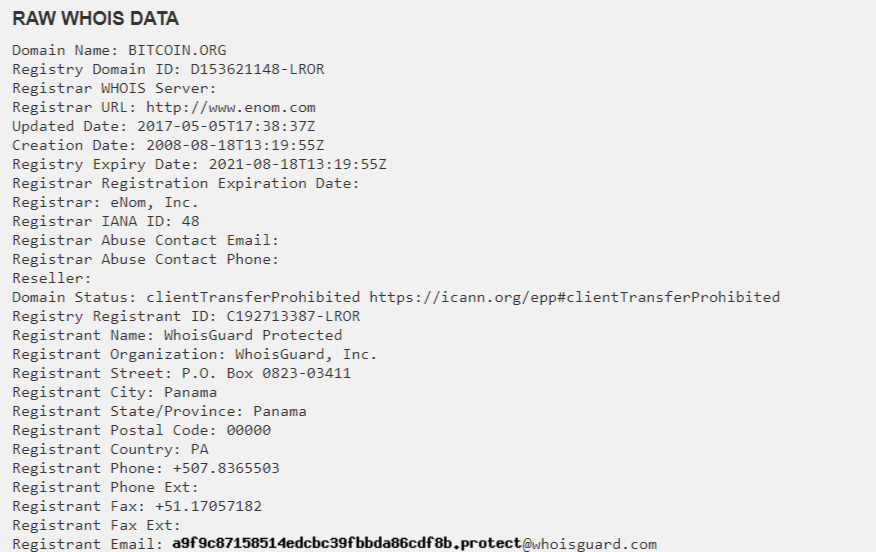Open the icann.org clientTransferProhibited URL
The image size is (876, 552).
pos(574,297)
